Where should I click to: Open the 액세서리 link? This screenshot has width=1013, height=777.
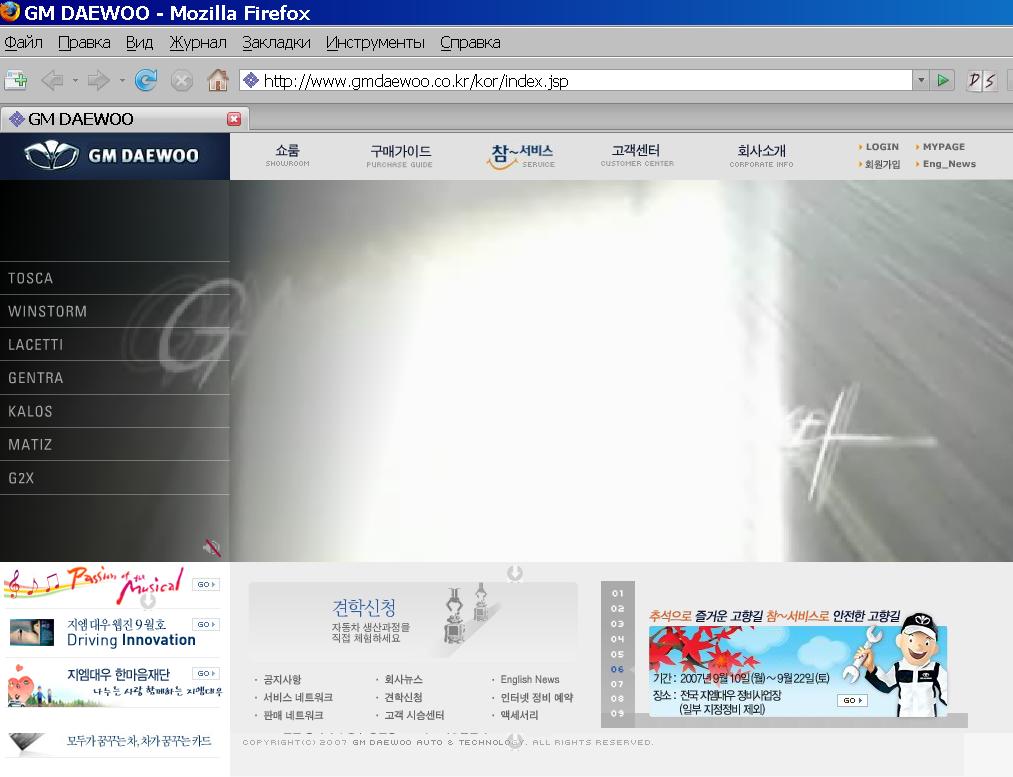coord(519,716)
